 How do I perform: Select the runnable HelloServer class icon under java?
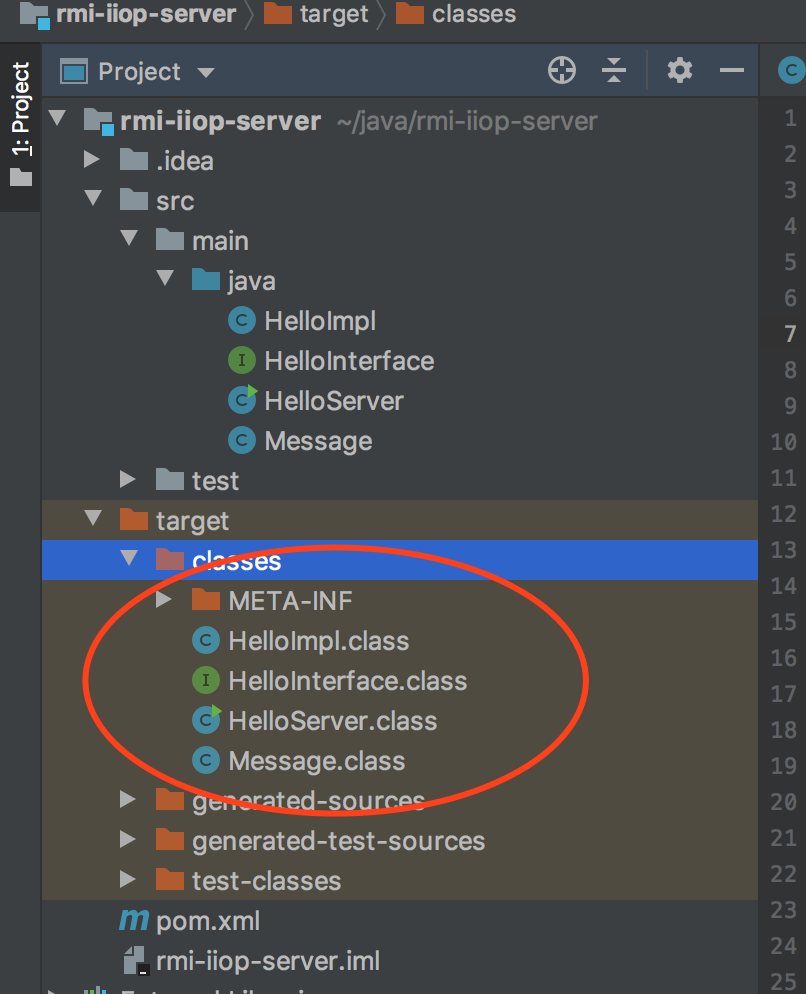(242, 400)
